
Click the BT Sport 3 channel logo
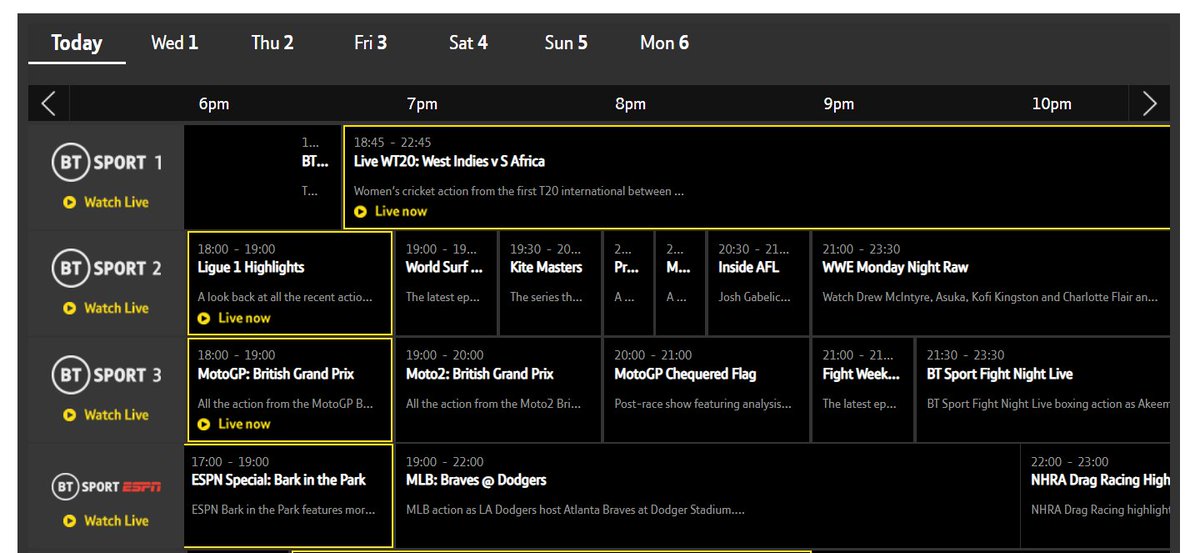tap(107, 375)
